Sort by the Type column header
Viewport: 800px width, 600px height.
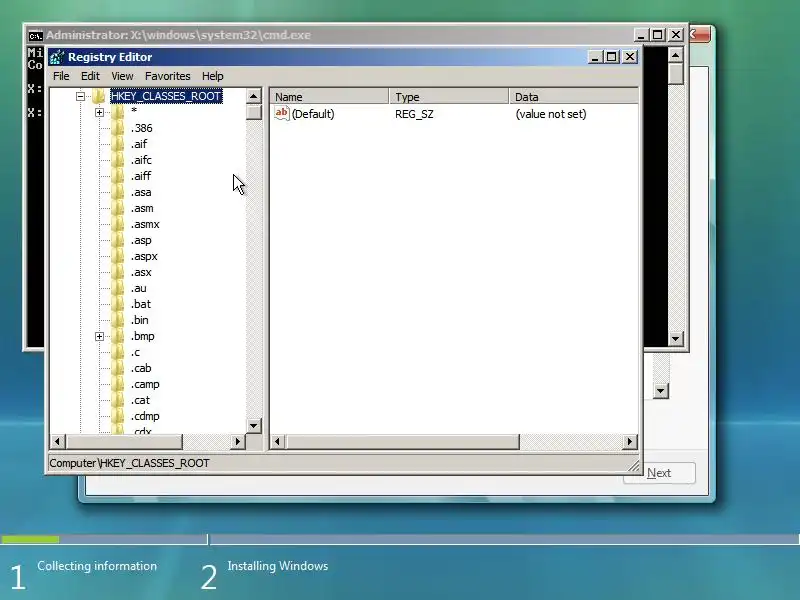pos(449,96)
